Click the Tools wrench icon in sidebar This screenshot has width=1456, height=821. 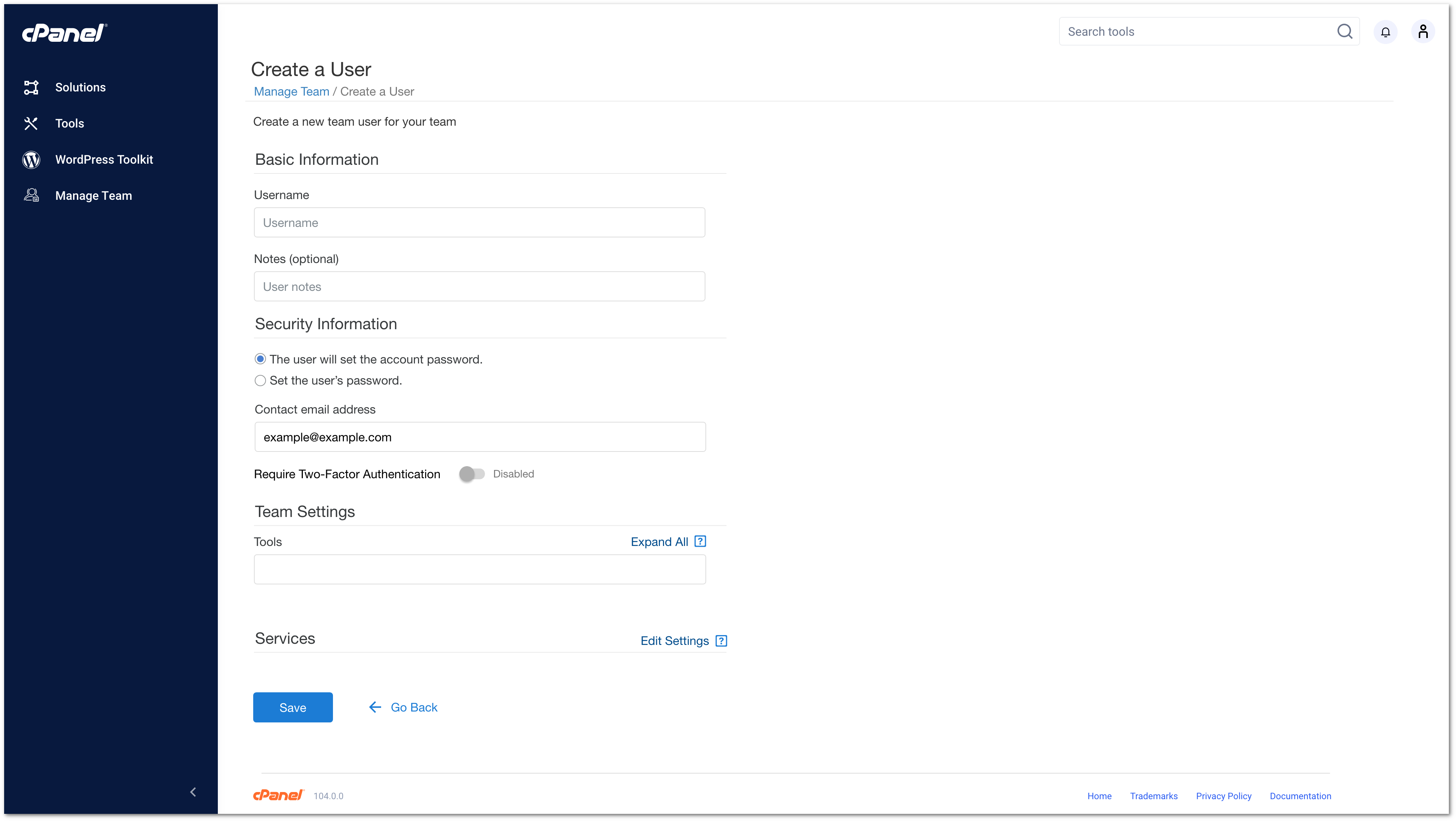point(31,123)
